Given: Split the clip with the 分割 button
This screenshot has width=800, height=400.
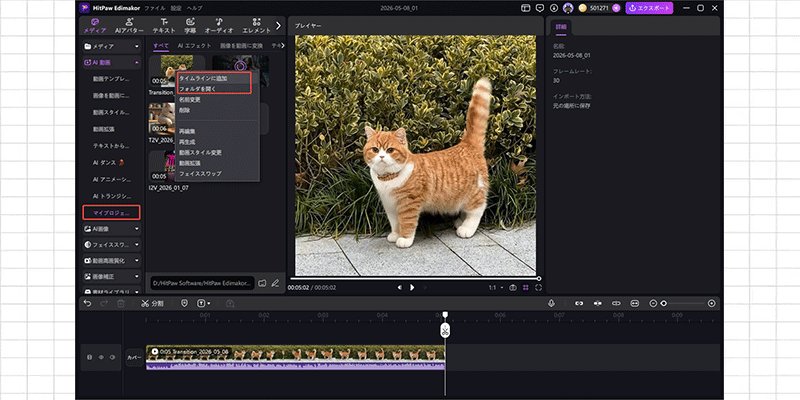Looking at the screenshot, I should [153, 304].
